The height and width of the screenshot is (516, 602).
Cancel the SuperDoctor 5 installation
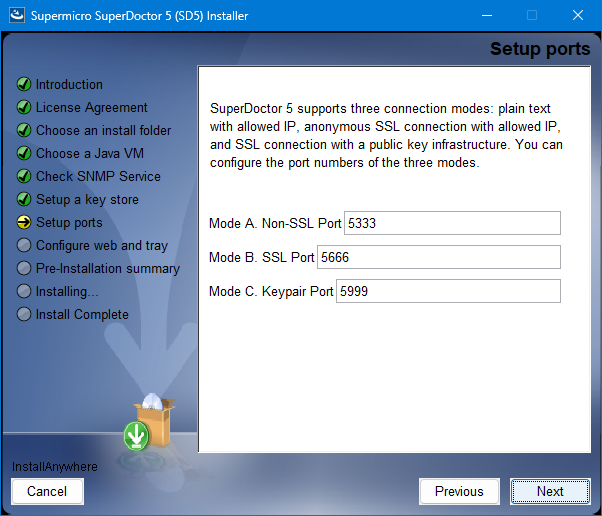tap(47, 491)
